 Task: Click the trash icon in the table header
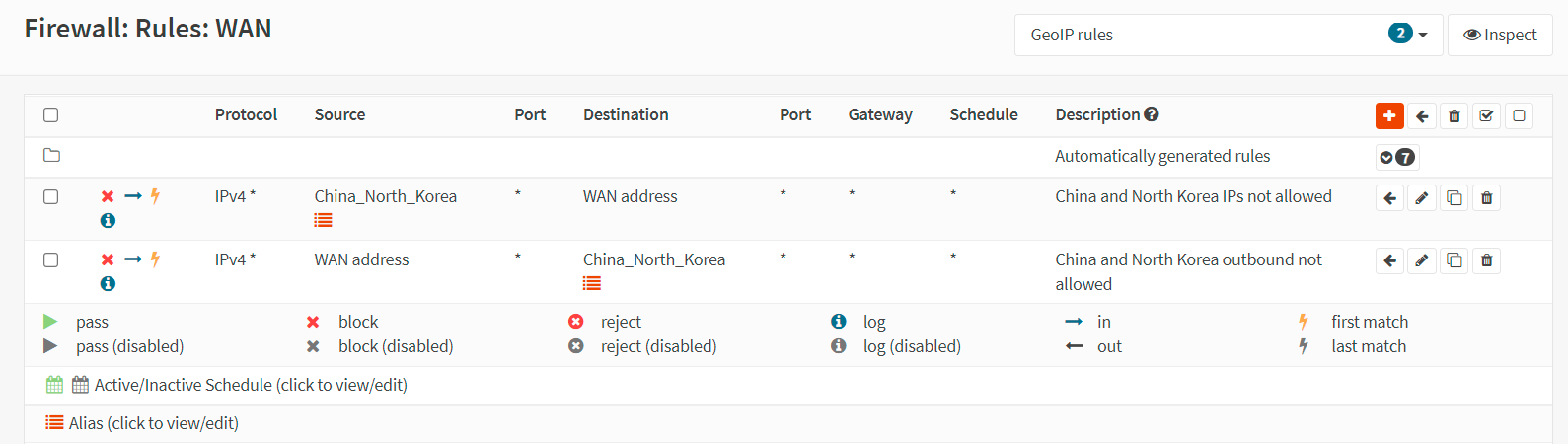(1454, 116)
